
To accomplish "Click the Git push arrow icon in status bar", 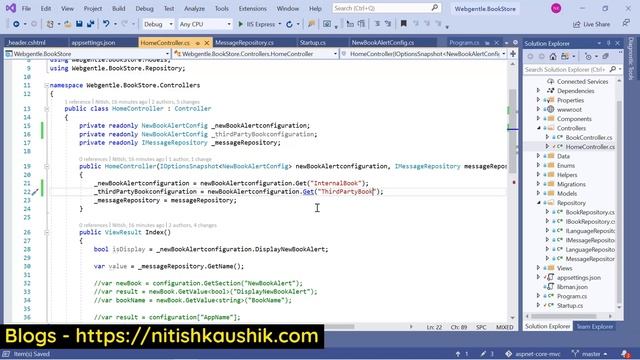I will point(458,354).
